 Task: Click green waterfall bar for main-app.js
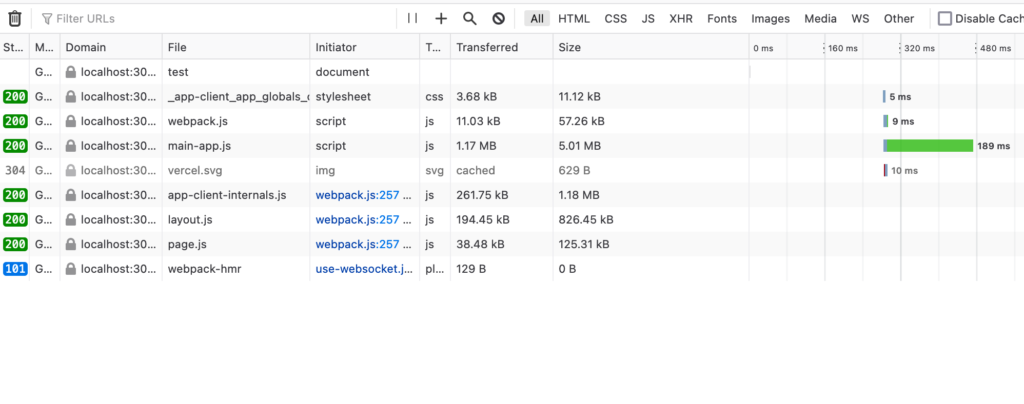(x=929, y=146)
